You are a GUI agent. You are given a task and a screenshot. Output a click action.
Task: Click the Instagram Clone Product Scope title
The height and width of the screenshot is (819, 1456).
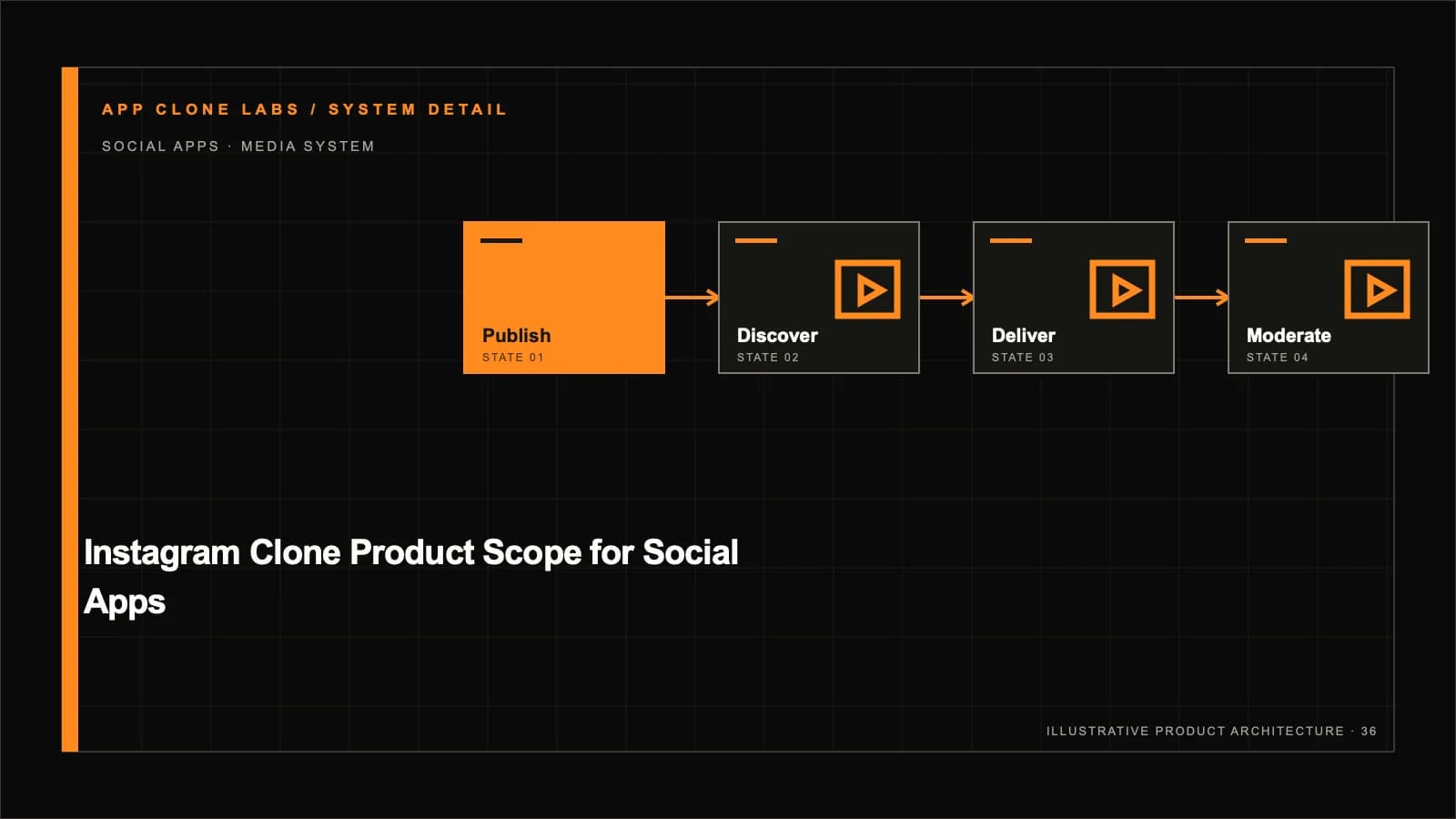tap(410, 577)
